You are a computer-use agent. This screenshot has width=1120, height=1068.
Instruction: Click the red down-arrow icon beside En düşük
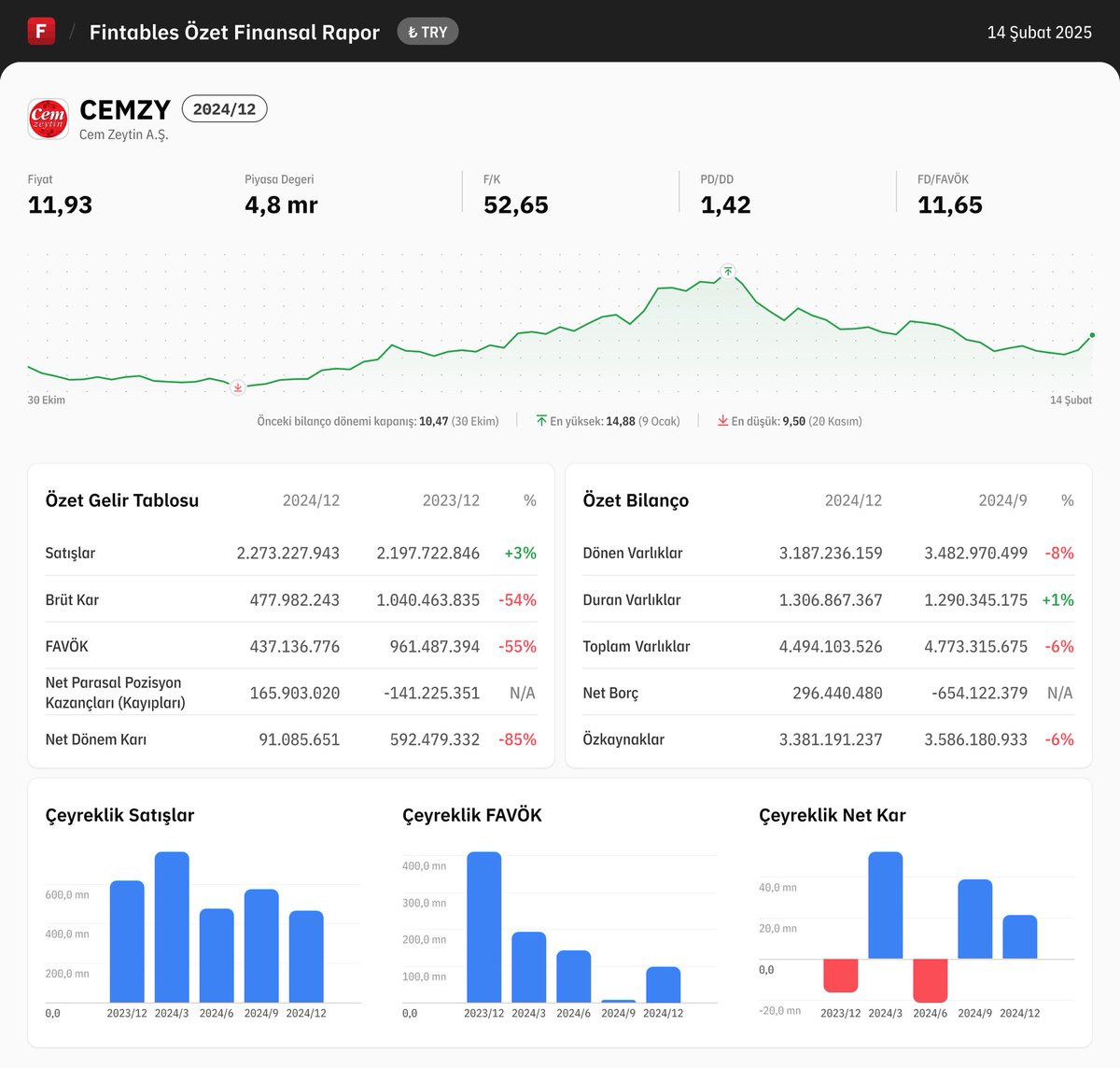tap(722, 421)
